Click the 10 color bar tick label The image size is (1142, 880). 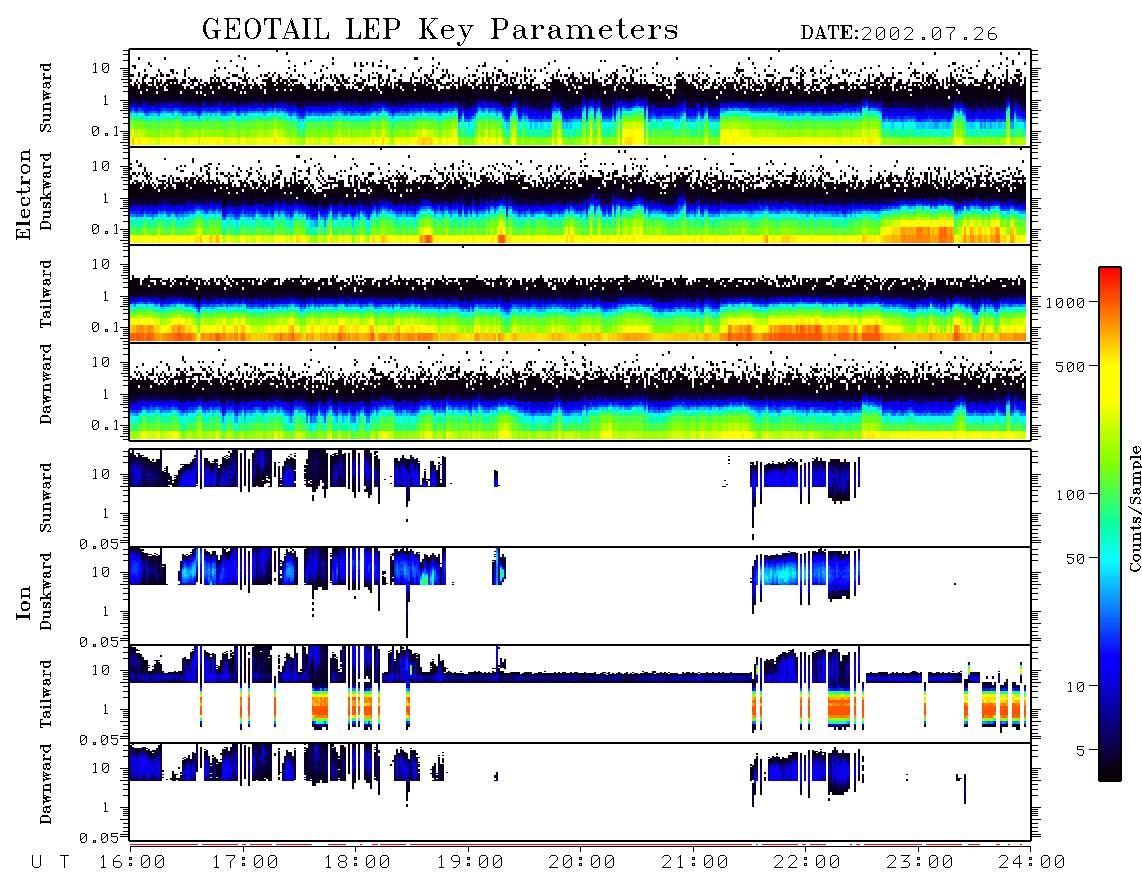[x=1075, y=687]
